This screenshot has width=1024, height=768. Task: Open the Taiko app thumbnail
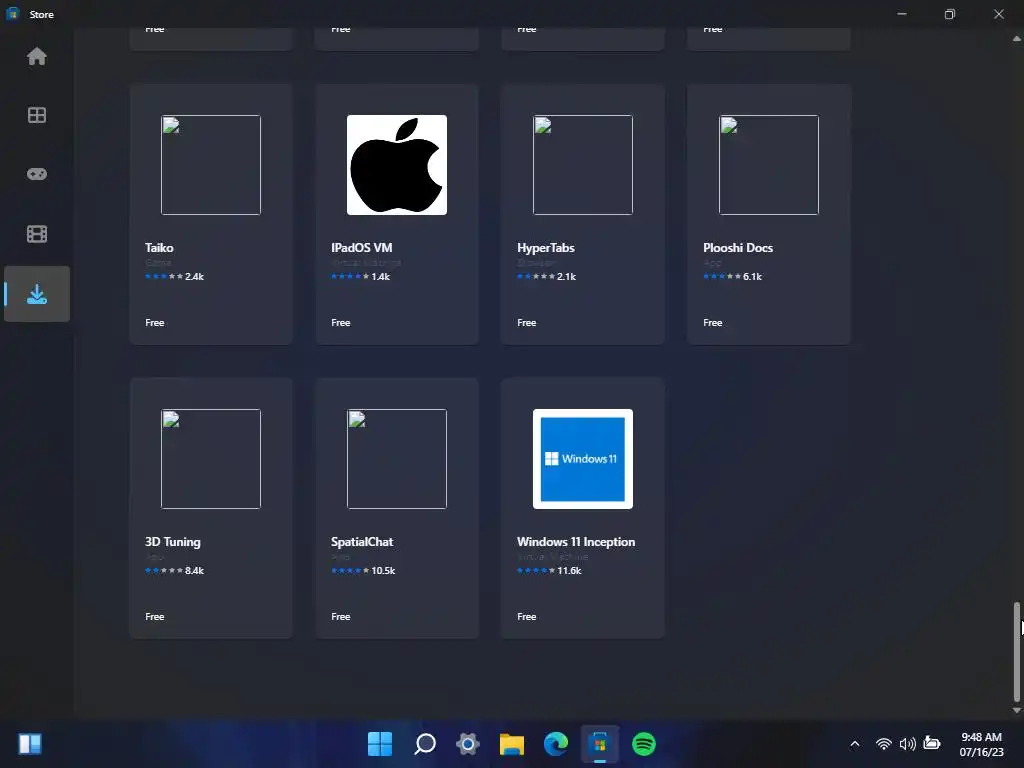tap(211, 165)
